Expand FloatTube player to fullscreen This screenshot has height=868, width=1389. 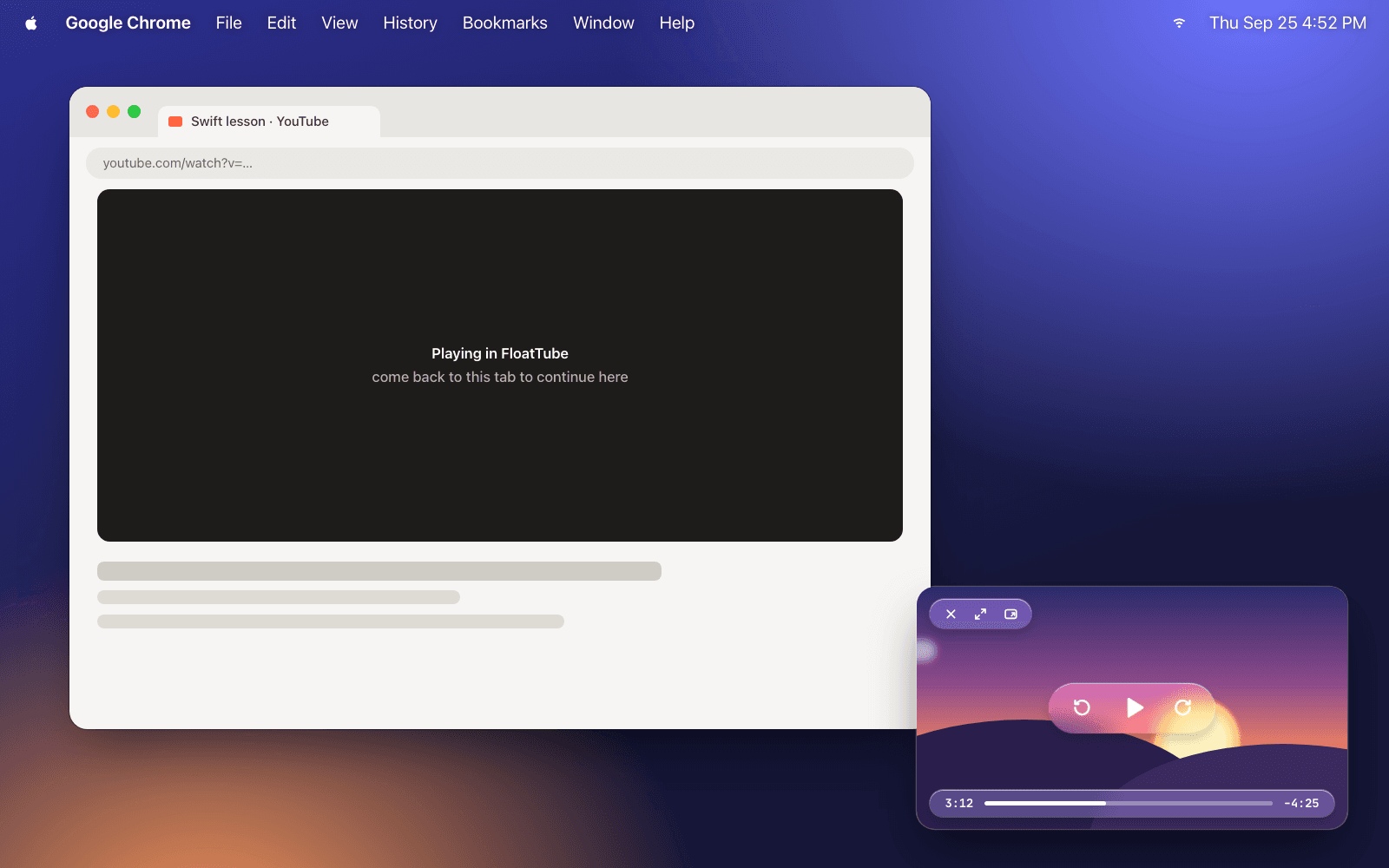(980, 614)
